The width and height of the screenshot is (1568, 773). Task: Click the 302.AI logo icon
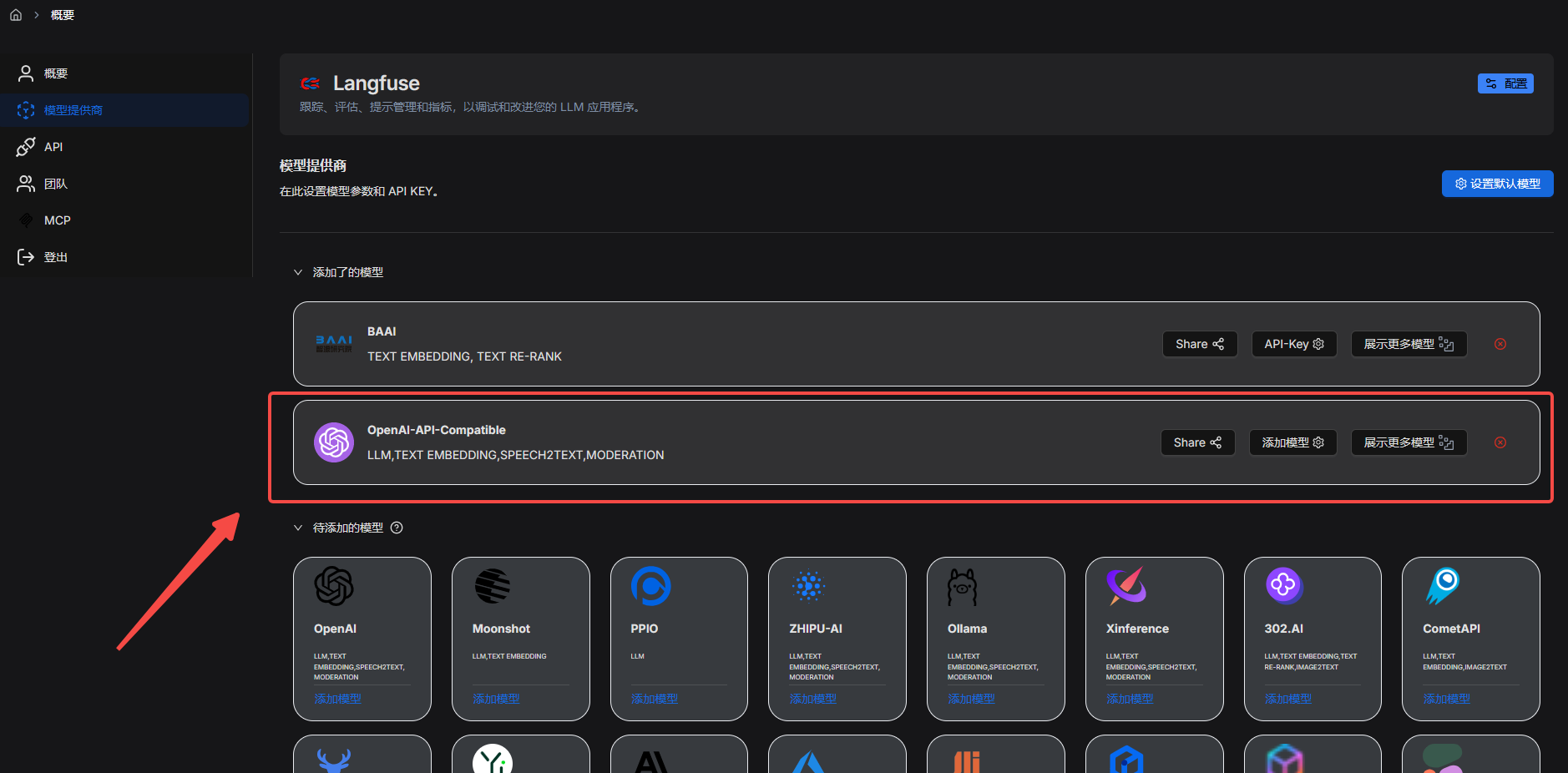(x=1284, y=585)
